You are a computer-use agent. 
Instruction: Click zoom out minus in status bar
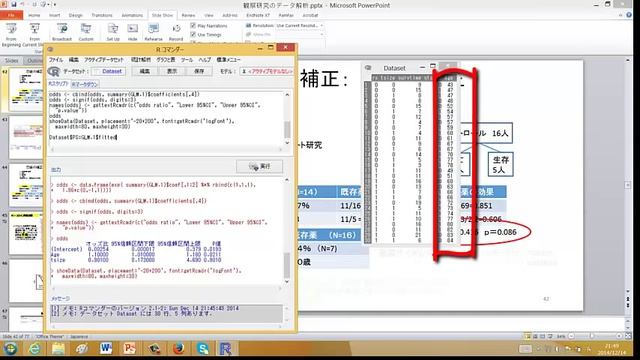(571, 336)
